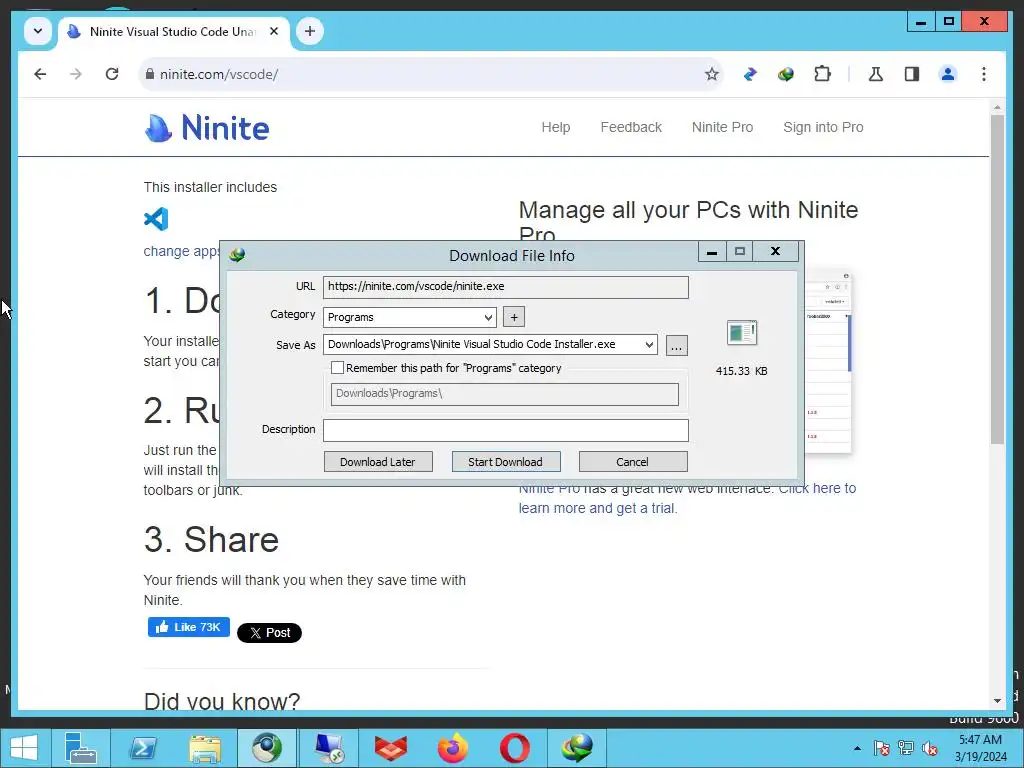This screenshot has height=768, width=1024.
Task: Open Chrome profile avatar icon
Action: [948, 74]
